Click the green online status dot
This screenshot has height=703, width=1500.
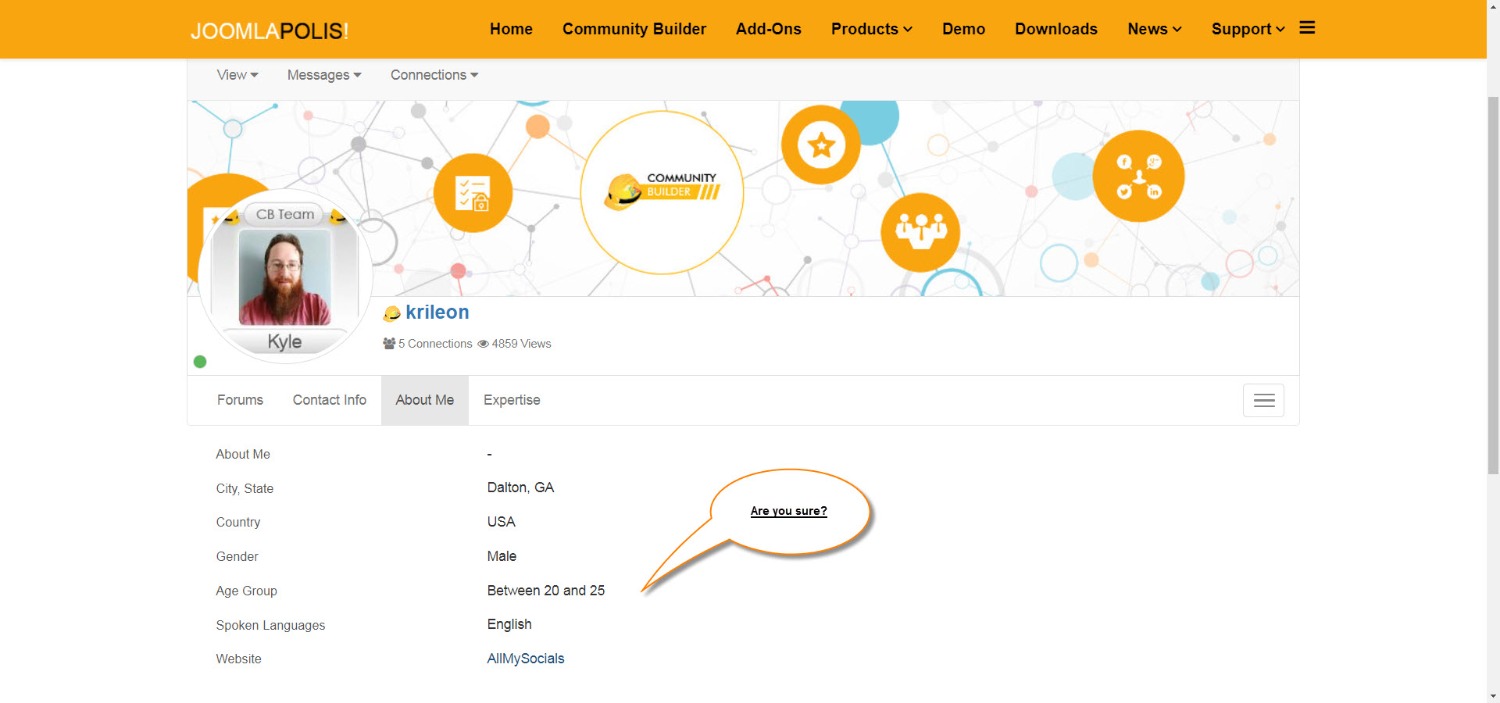[x=200, y=362]
